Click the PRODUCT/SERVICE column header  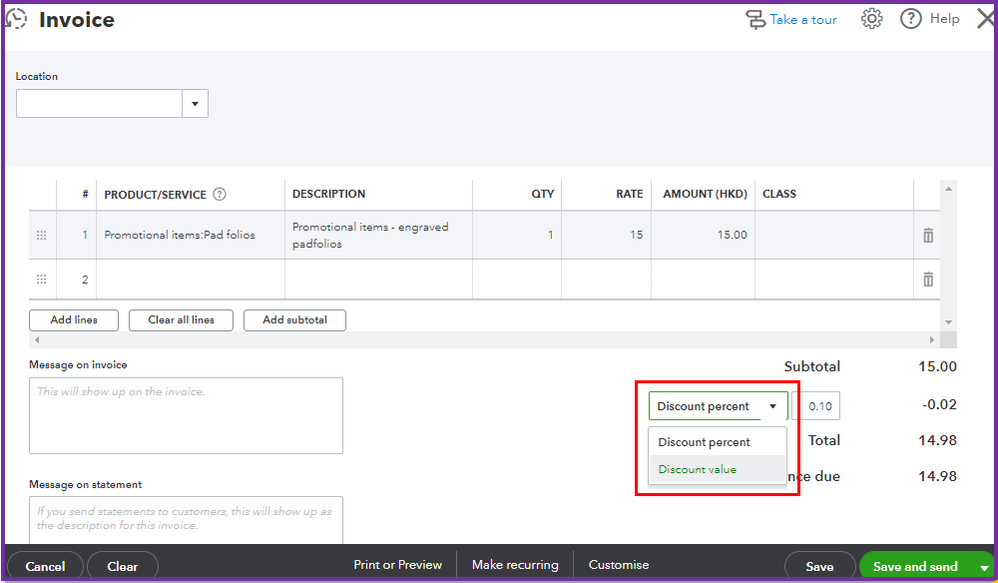pyautogui.click(x=155, y=195)
